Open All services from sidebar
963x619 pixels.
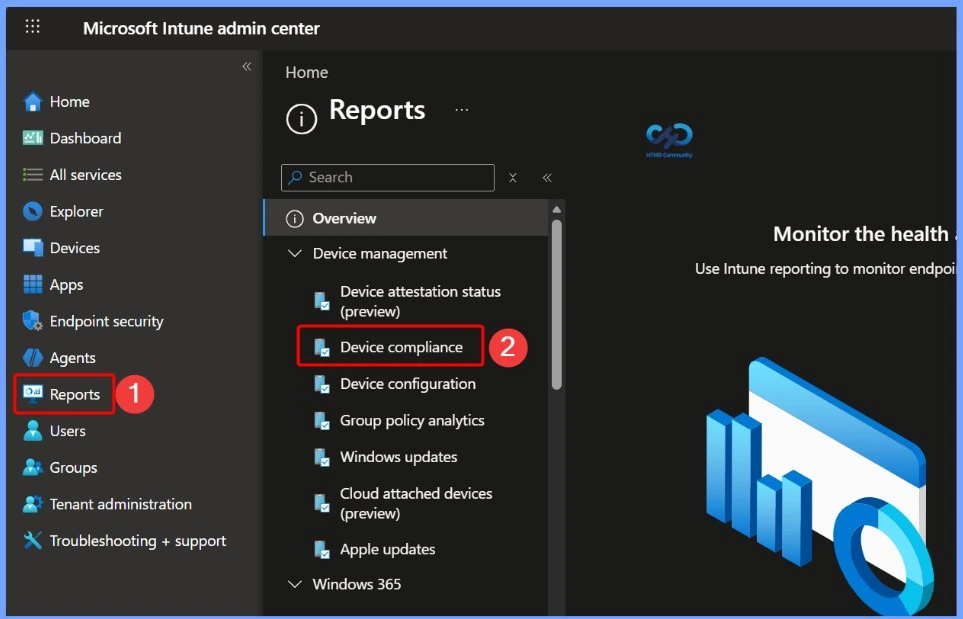coord(85,175)
